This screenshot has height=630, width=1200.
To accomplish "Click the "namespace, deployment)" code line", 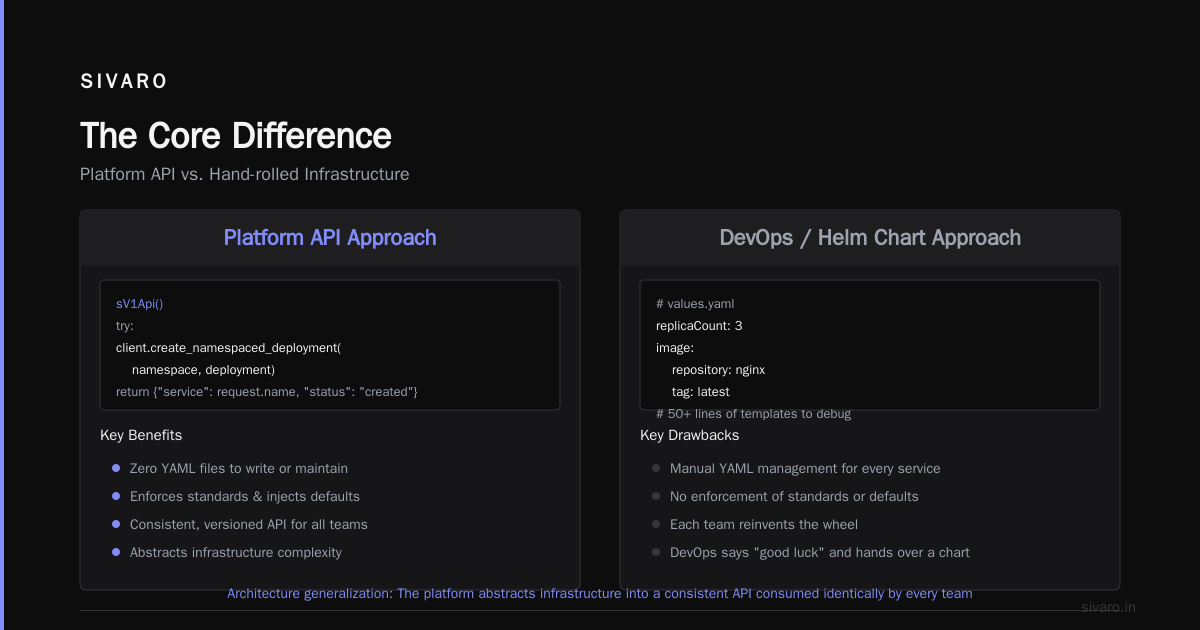I will click(203, 369).
